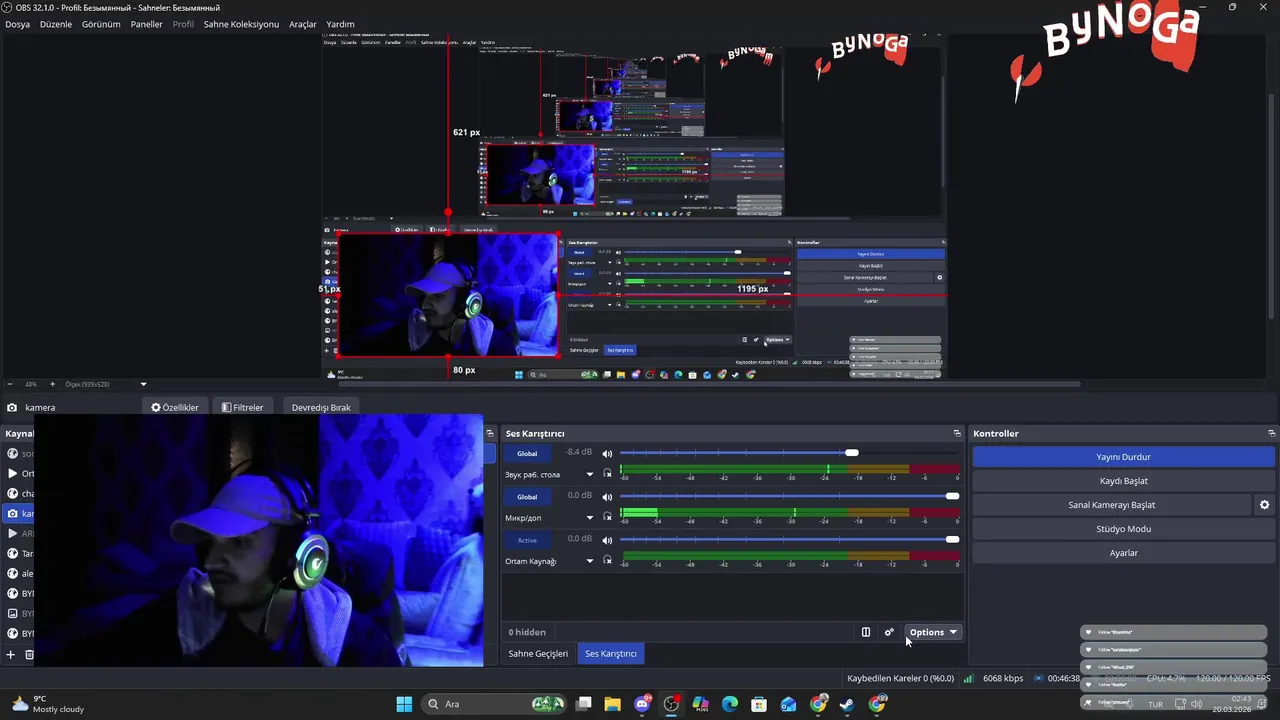The height and width of the screenshot is (720, 1280).
Task: Open the Dosya menu
Action: (x=17, y=24)
